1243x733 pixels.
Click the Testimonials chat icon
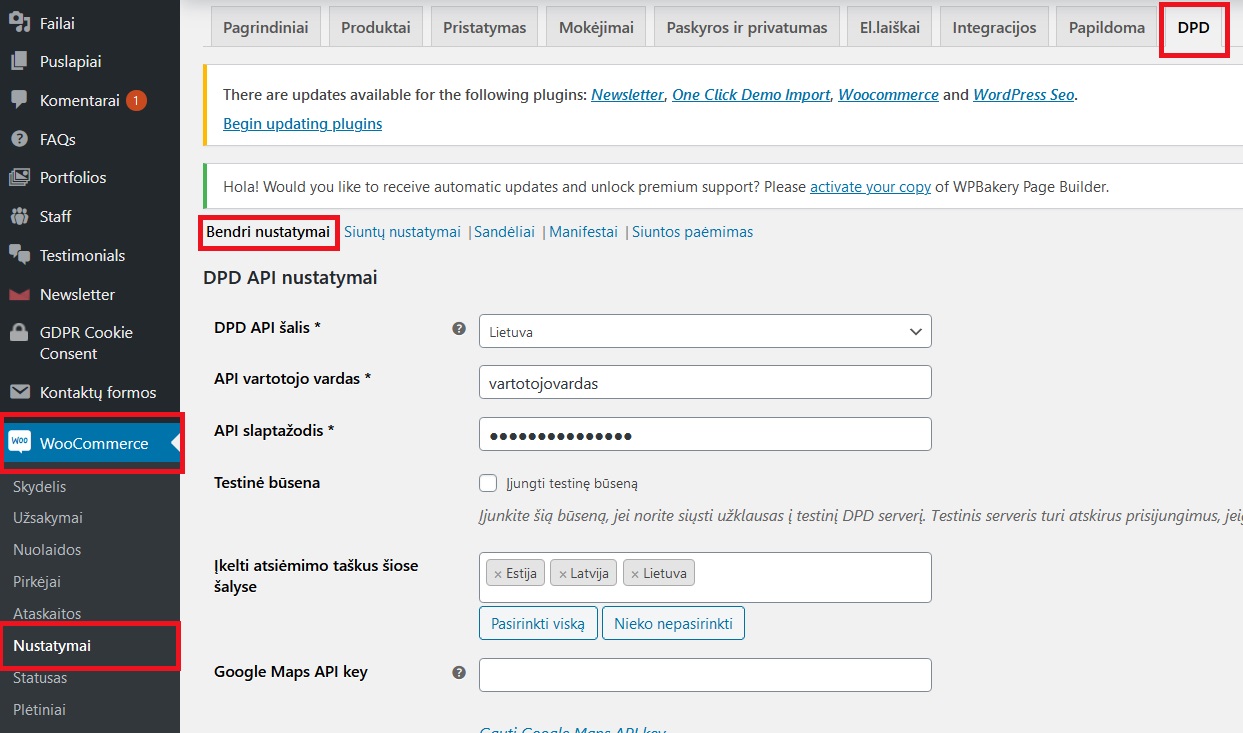tap(19, 255)
